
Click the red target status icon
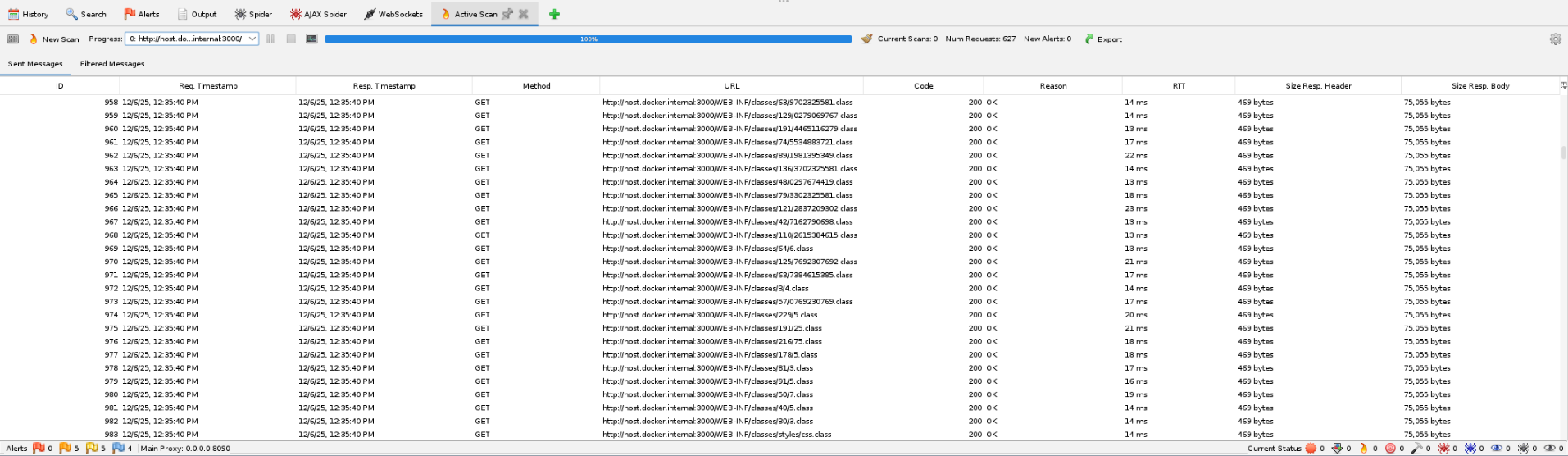point(1390,448)
